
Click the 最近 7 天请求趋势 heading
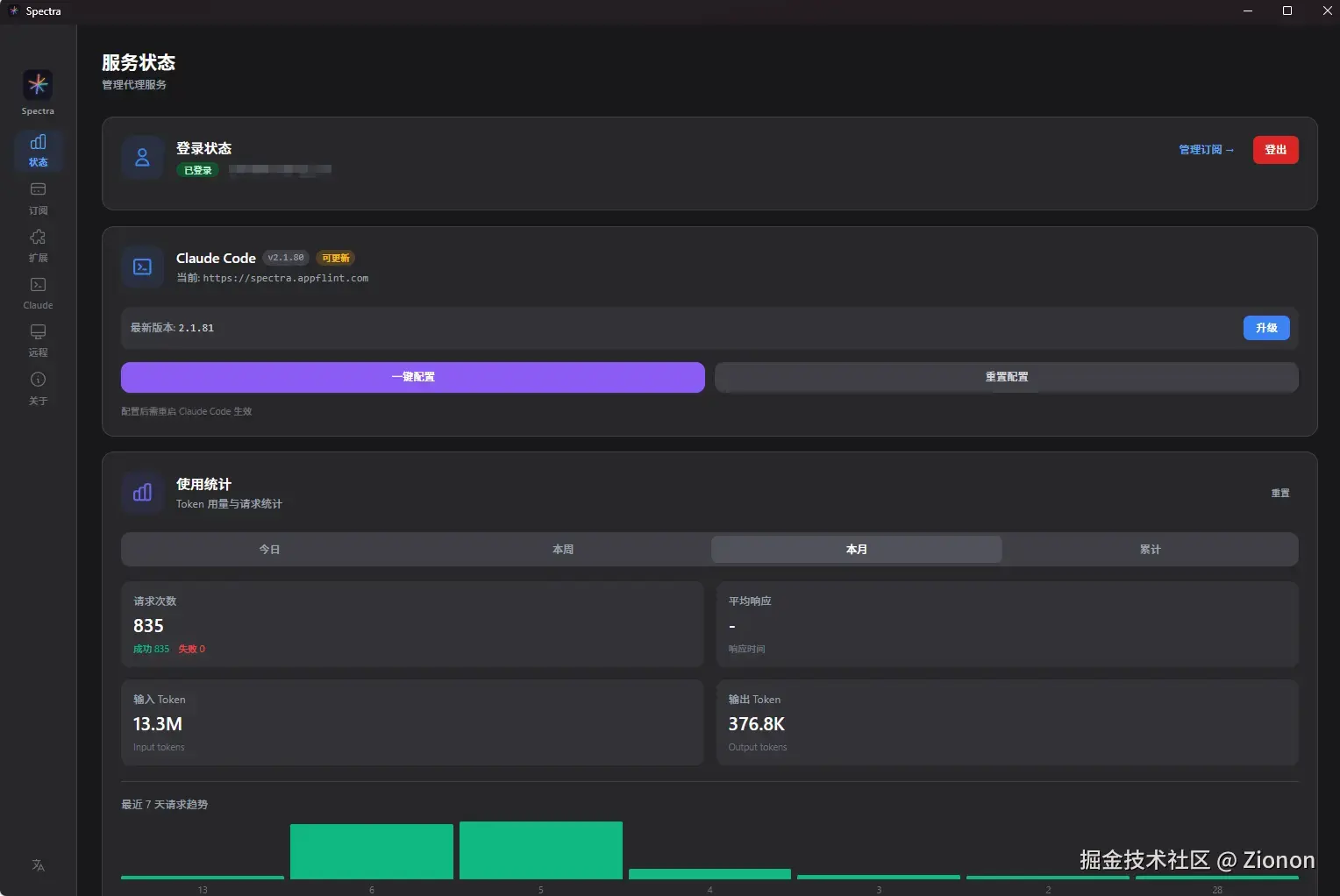click(x=165, y=805)
